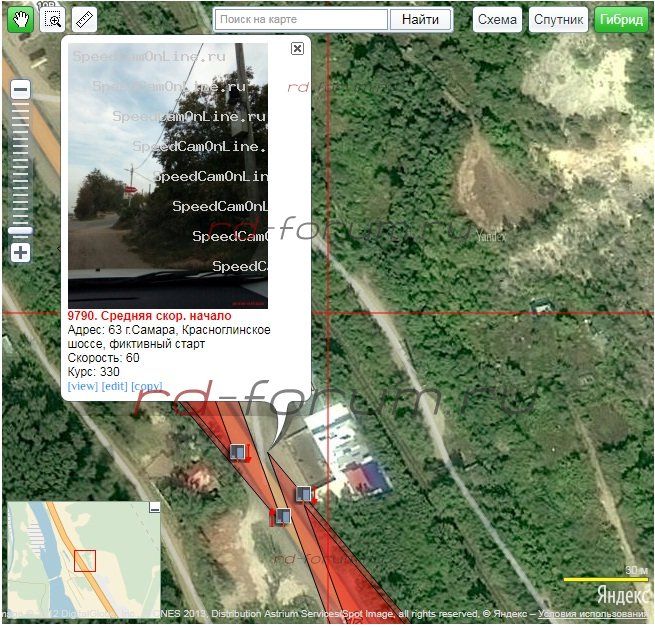
Task: Collapse the overview minimap
Action: point(154,508)
